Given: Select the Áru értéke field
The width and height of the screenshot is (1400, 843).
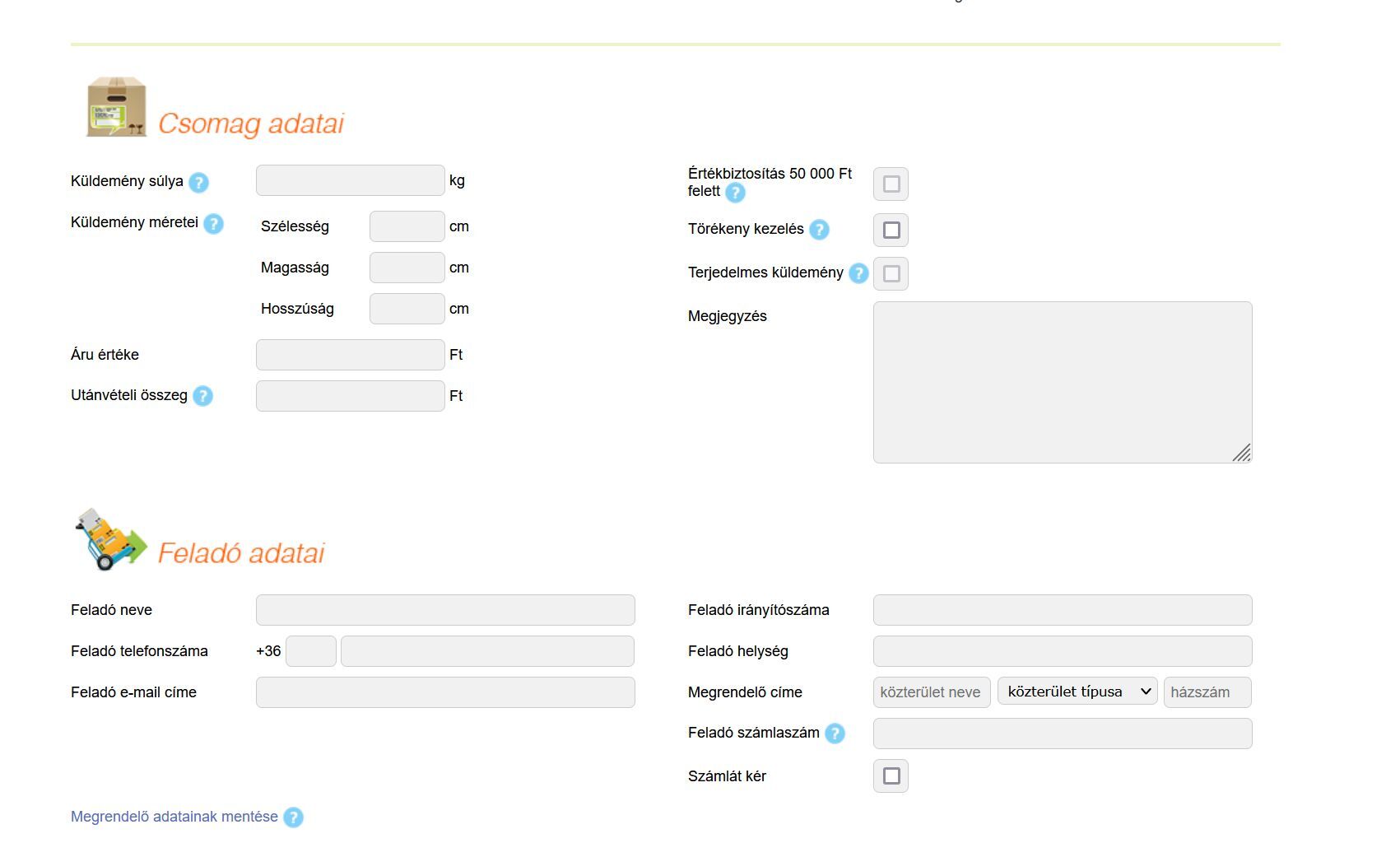Looking at the screenshot, I should (351, 355).
